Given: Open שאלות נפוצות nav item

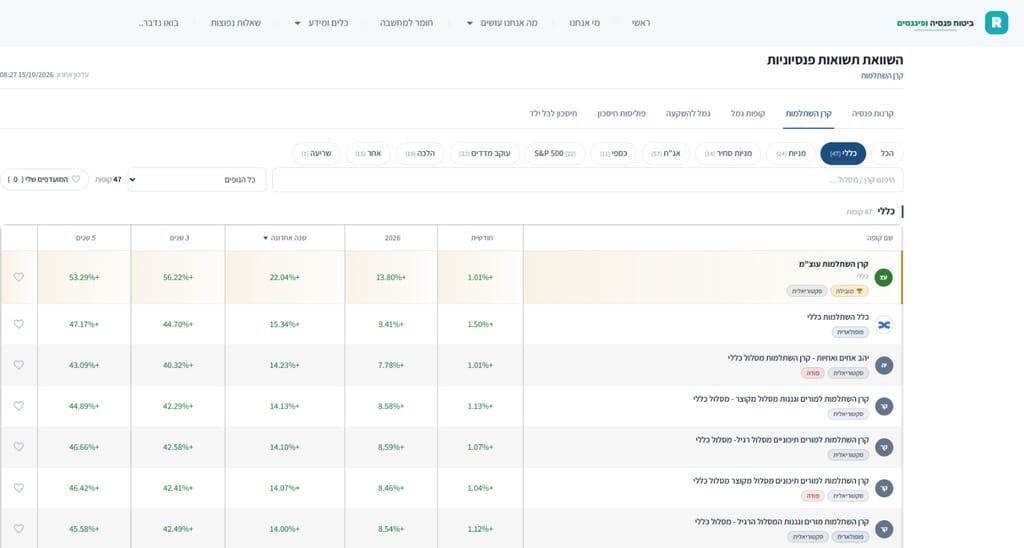Looking at the screenshot, I should (236, 23).
